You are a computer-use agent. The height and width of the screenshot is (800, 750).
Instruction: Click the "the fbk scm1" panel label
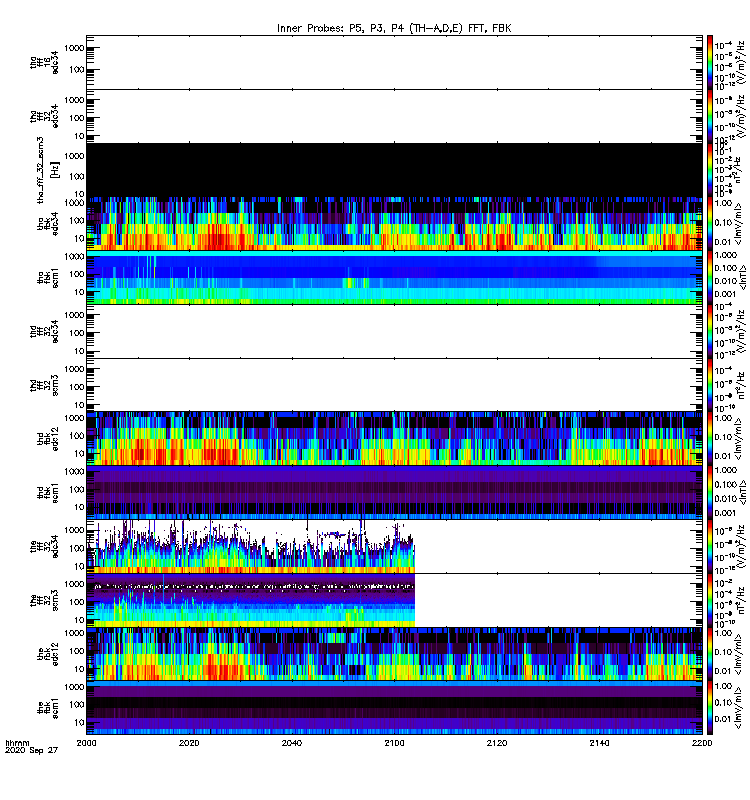click(47, 708)
